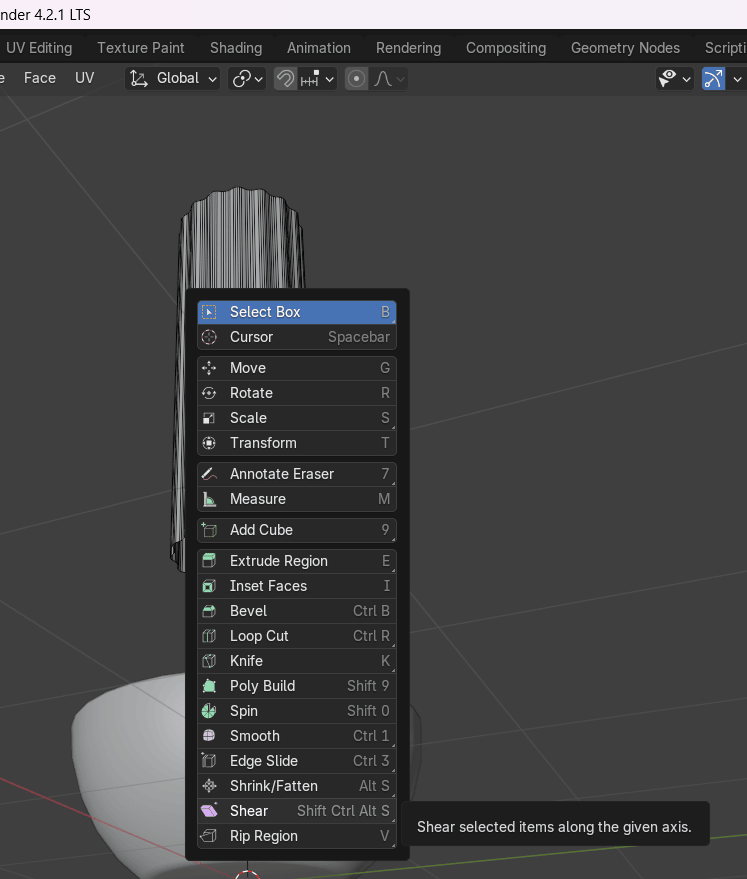This screenshot has height=879, width=747.
Task: Select the Measure tool icon
Action: coord(209,499)
